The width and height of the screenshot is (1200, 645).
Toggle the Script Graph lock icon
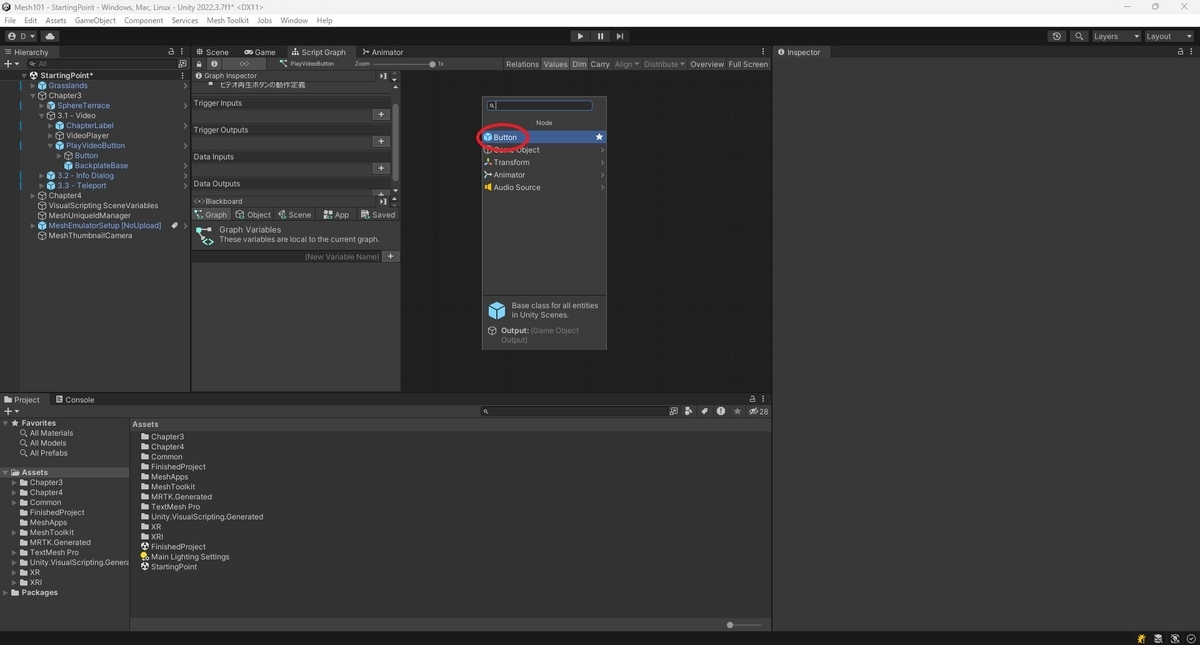pos(199,64)
